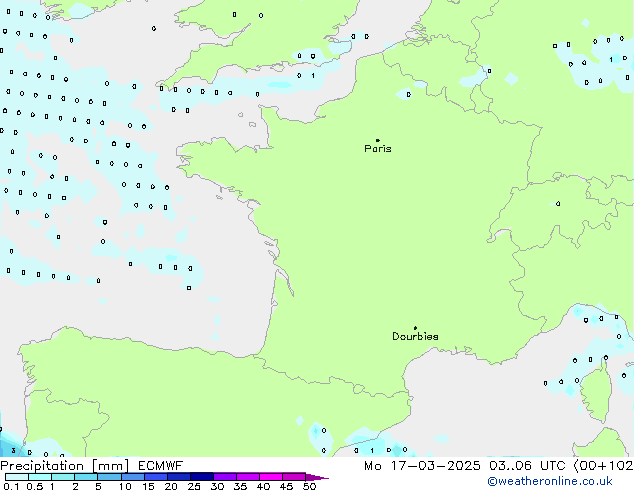This screenshot has width=634, height=490.
Task: Pick the 25–30 mm navy legend swatch
Action: click(202, 477)
